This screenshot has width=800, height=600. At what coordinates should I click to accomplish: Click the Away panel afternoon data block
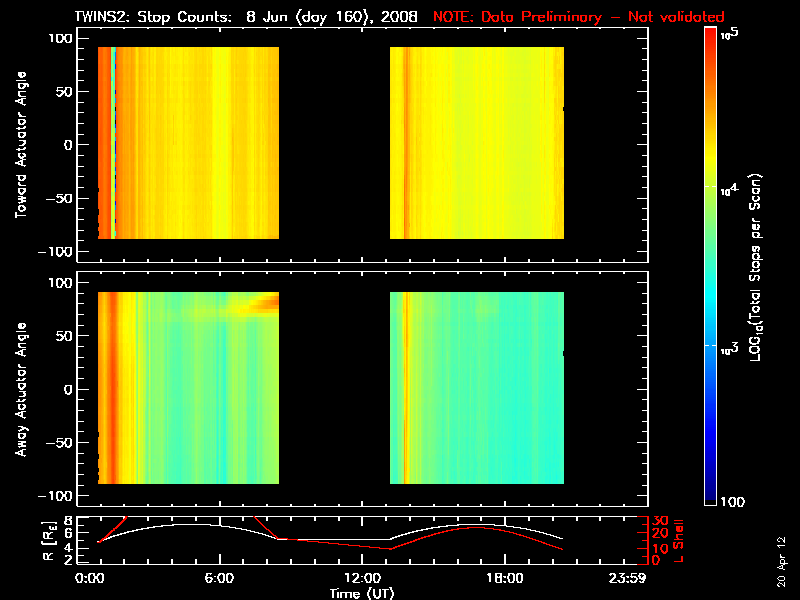pos(477,388)
